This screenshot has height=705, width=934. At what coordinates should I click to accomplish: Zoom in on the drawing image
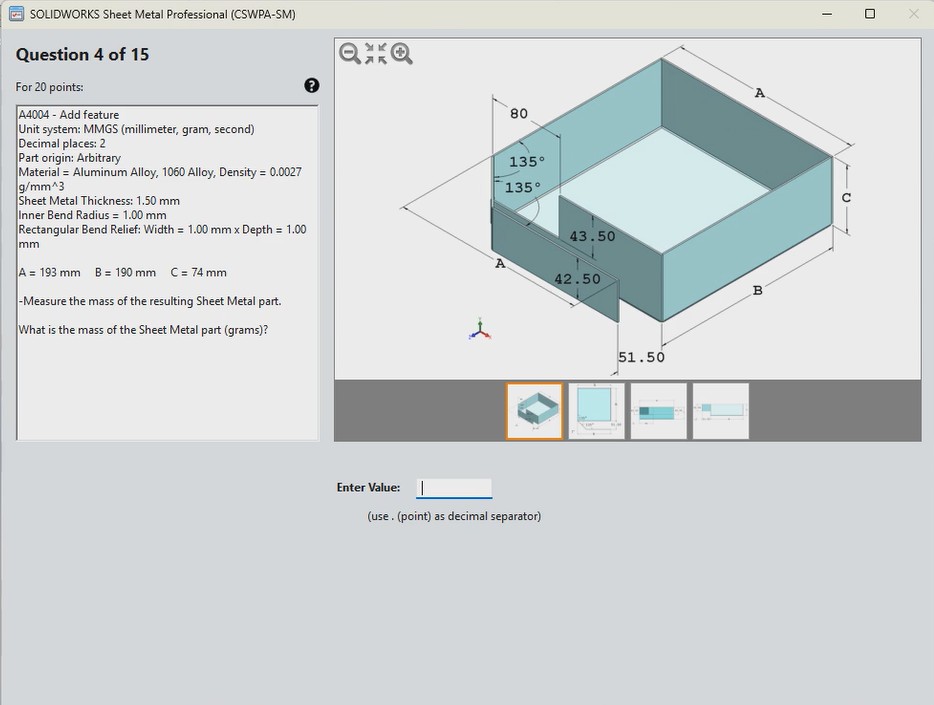(401, 54)
